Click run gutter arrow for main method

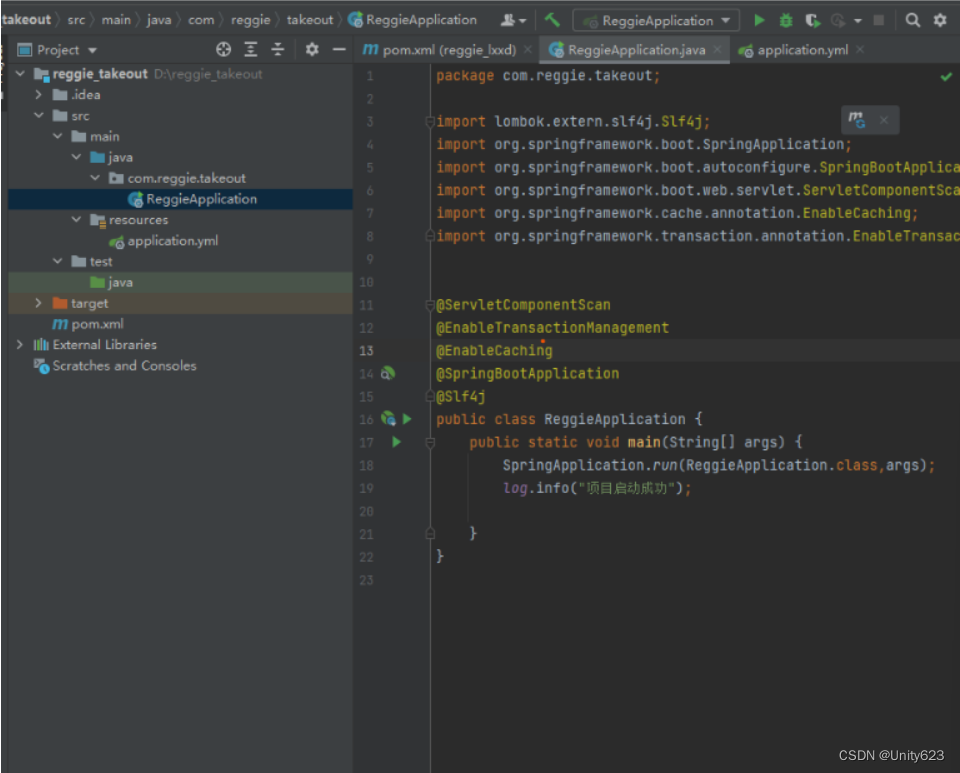point(396,441)
